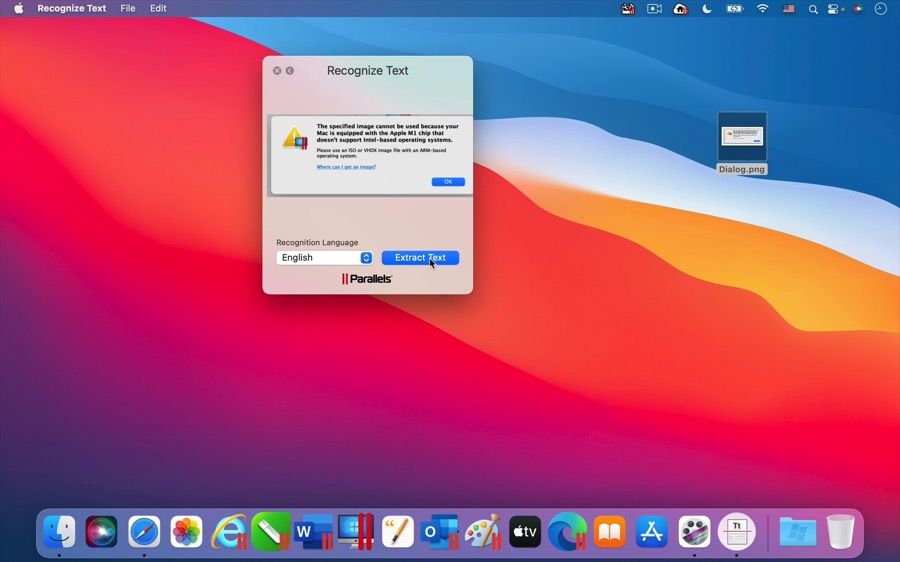The image size is (900, 562).
Task: Click the Extract Text button
Action: tap(420, 258)
